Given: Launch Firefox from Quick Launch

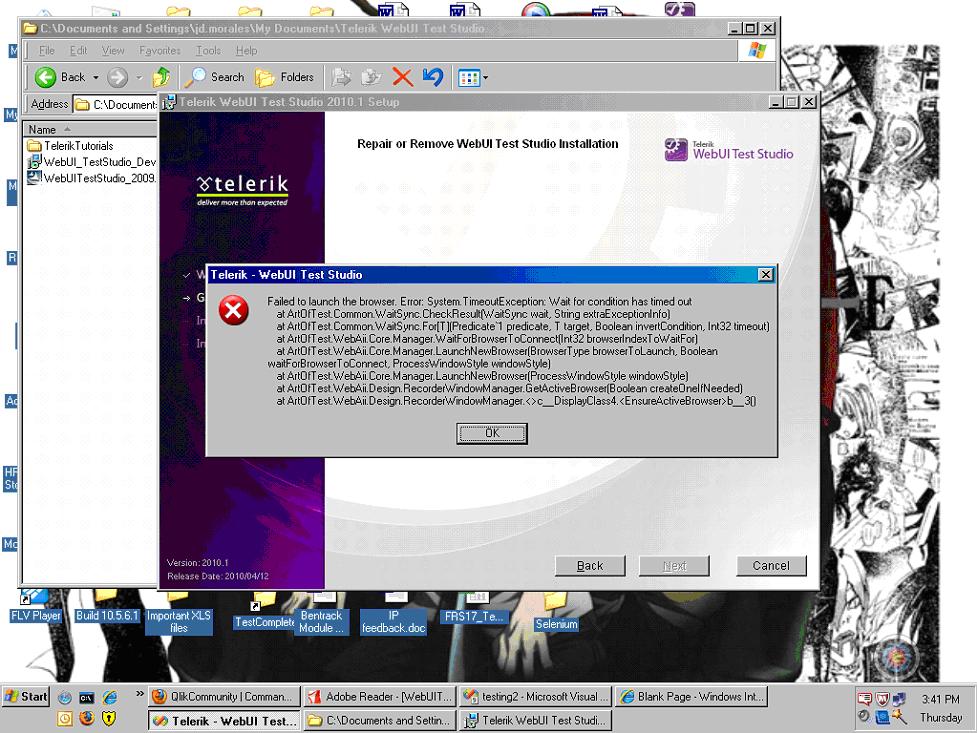Looking at the screenshot, I should point(87,719).
